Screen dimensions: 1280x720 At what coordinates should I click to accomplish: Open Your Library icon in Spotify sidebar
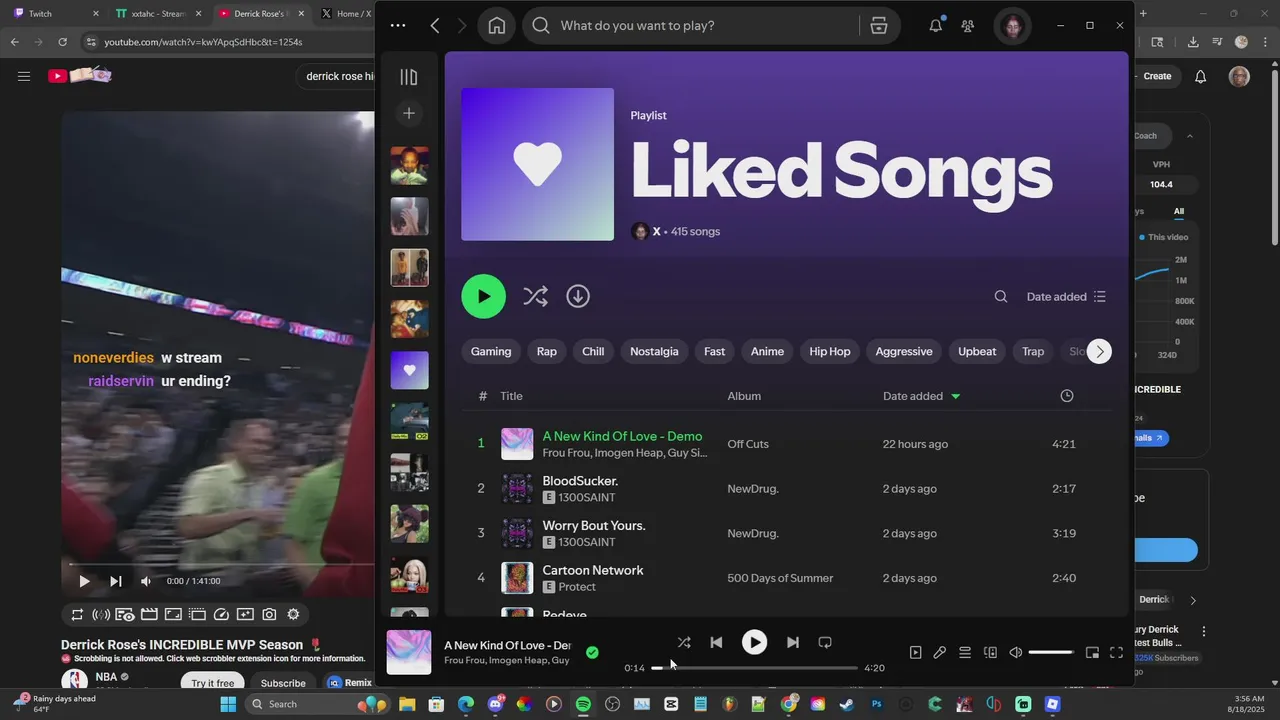click(x=408, y=77)
